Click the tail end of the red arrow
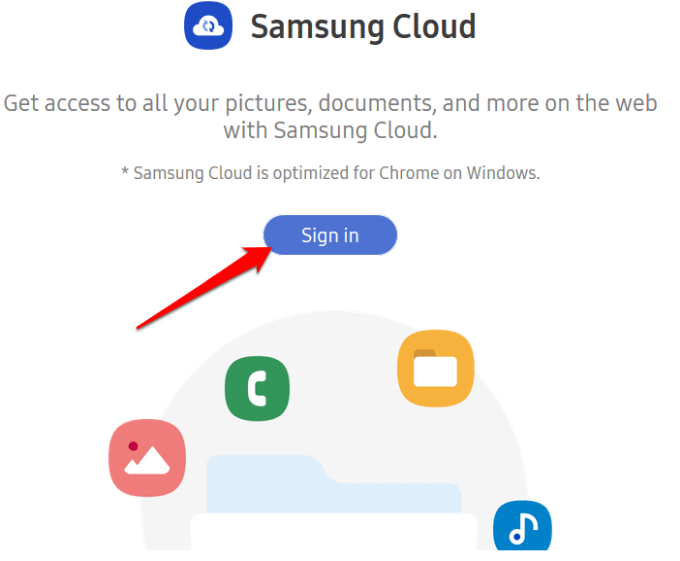 [x=140, y=325]
